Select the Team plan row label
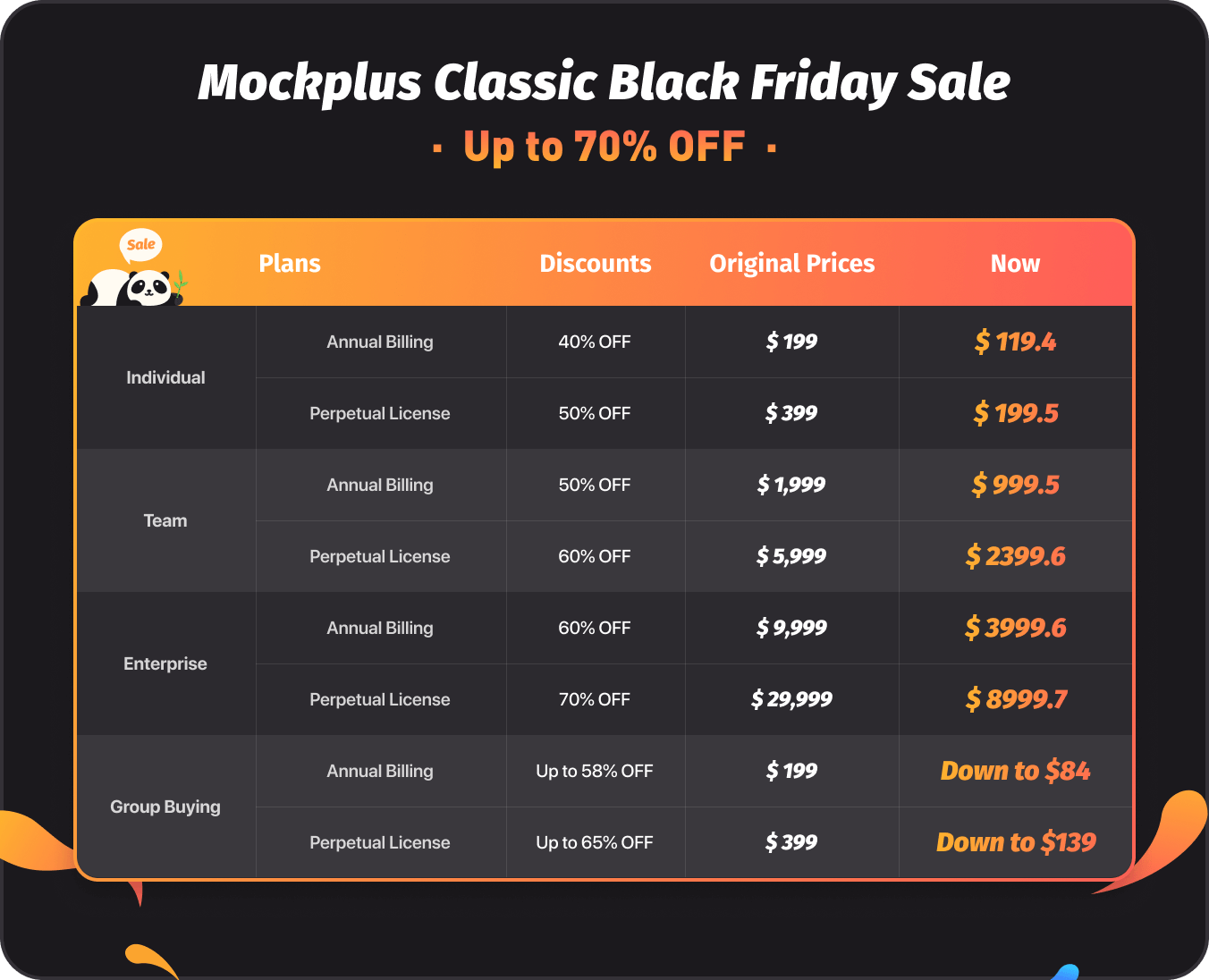Screen dimensions: 1209x980 (165, 520)
